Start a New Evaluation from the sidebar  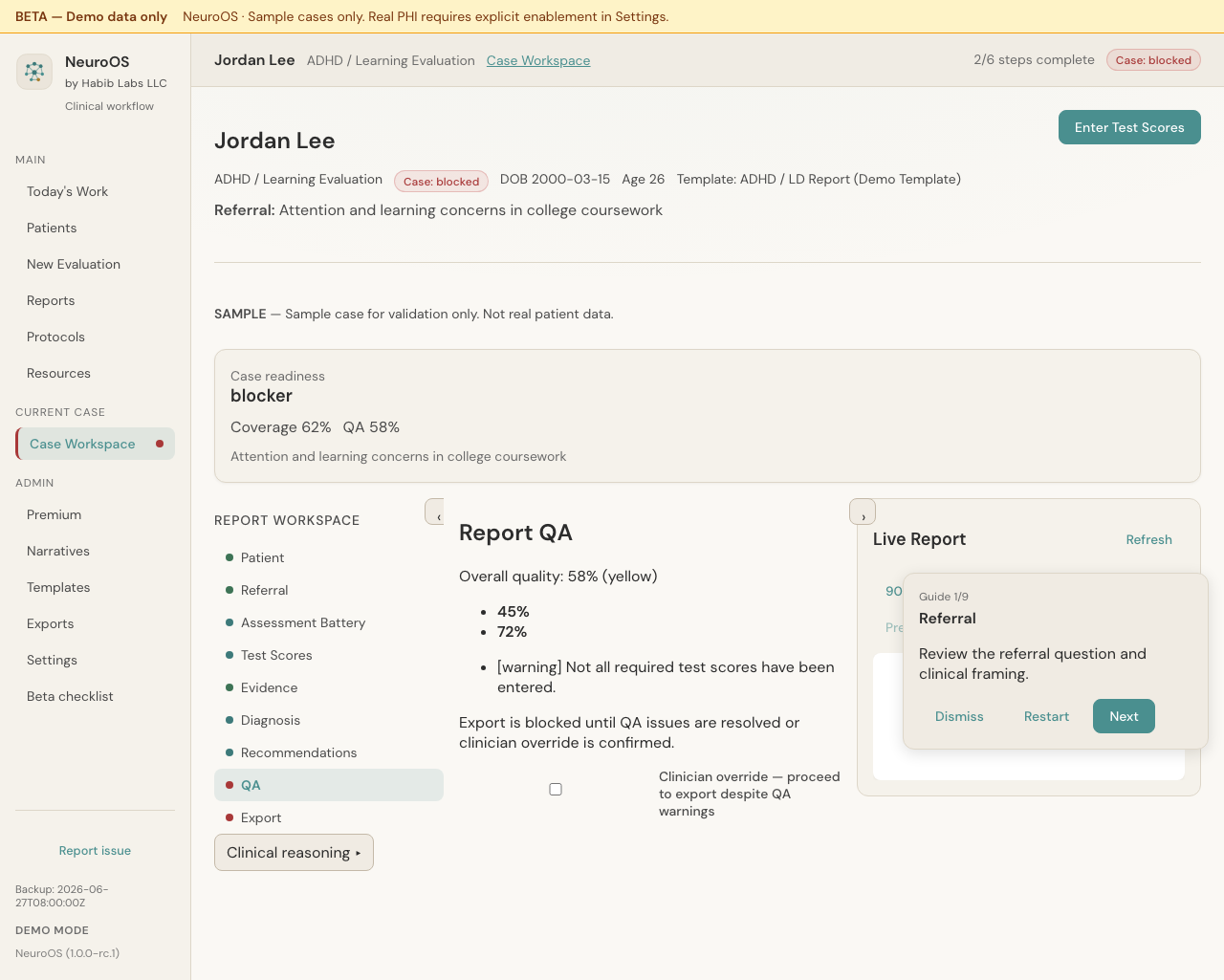(x=95, y=264)
